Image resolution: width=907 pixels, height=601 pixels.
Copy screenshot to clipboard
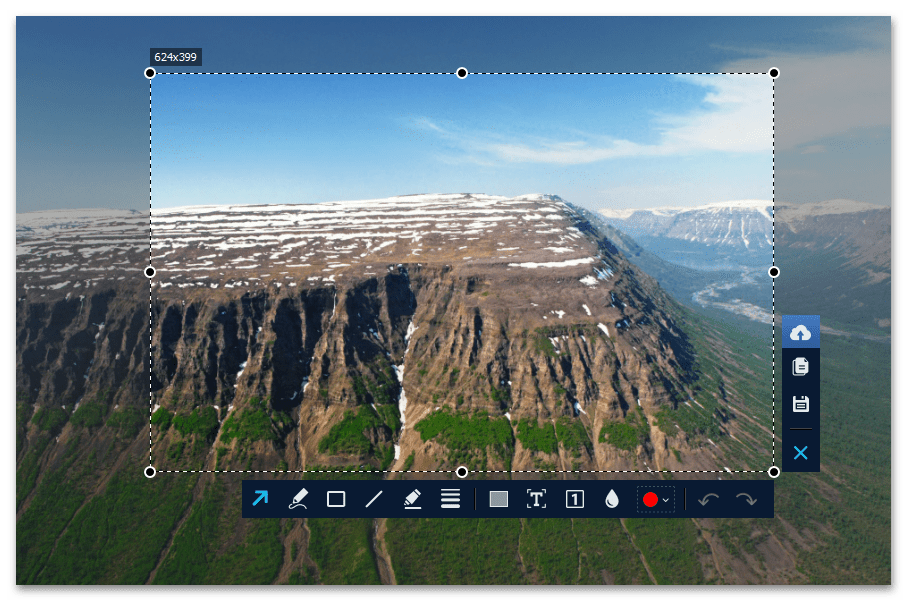tap(800, 367)
